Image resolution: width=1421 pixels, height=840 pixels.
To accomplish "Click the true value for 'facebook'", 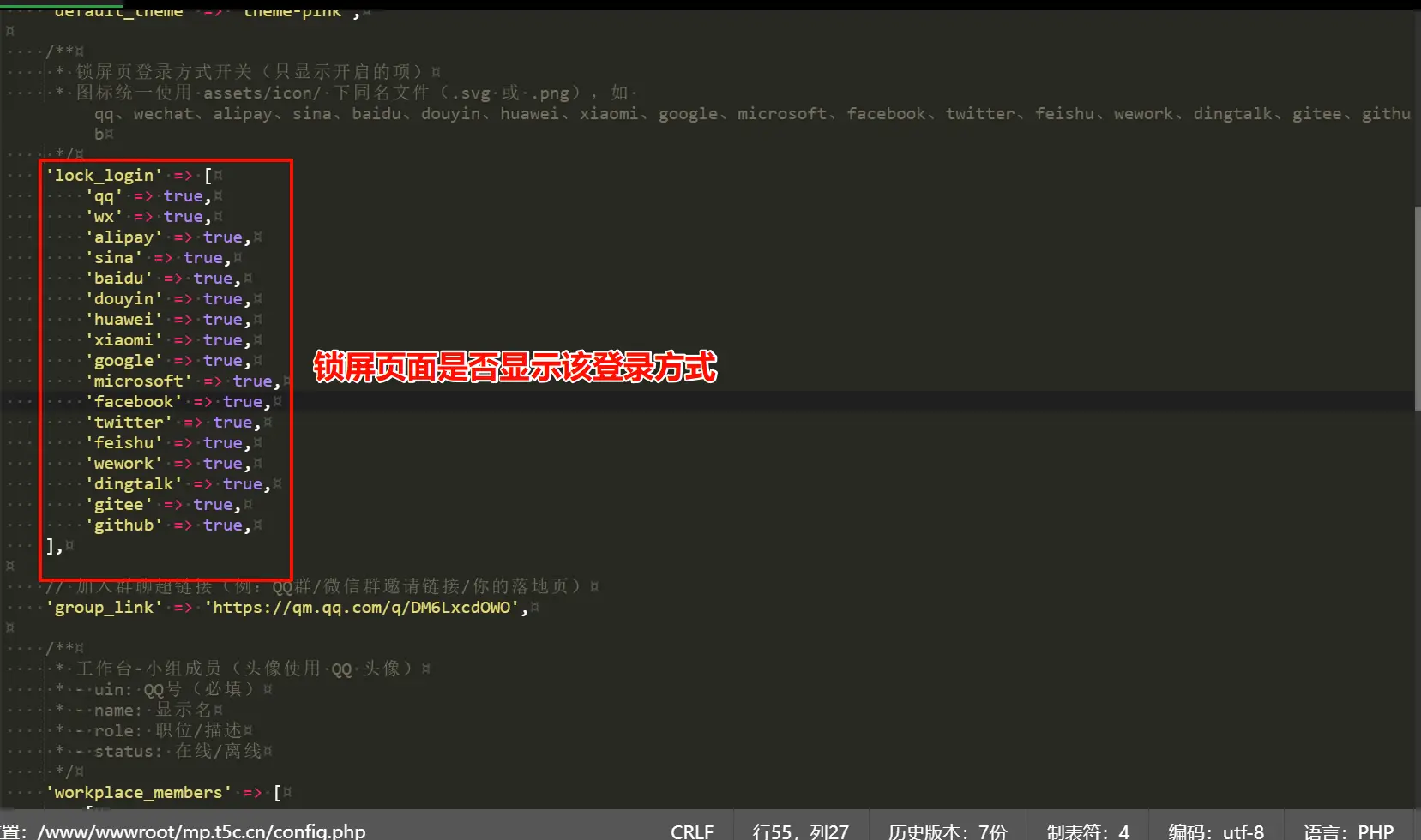I will pyautogui.click(x=242, y=402).
